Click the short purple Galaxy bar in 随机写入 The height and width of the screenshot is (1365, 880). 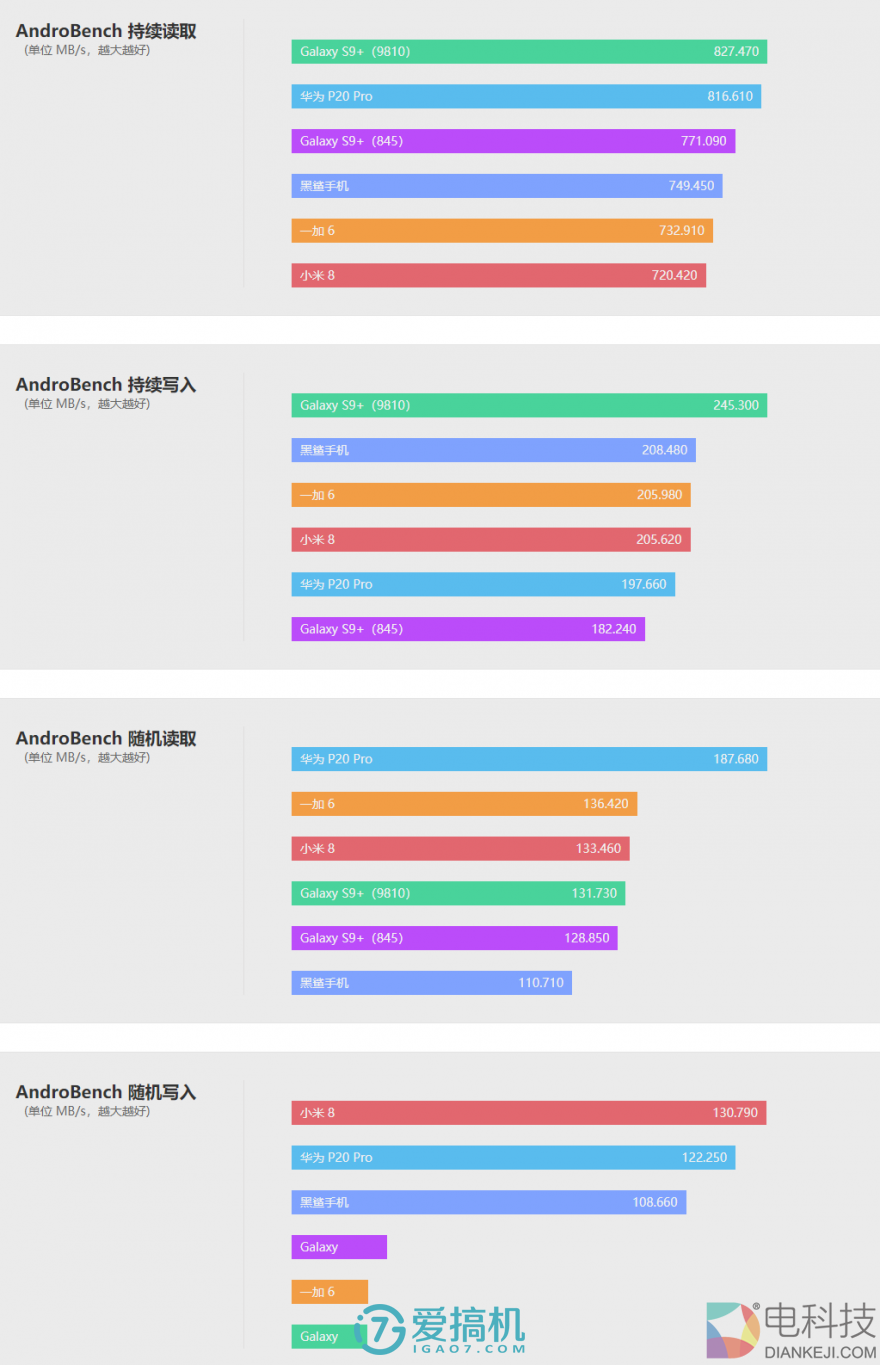coord(339,1247)
